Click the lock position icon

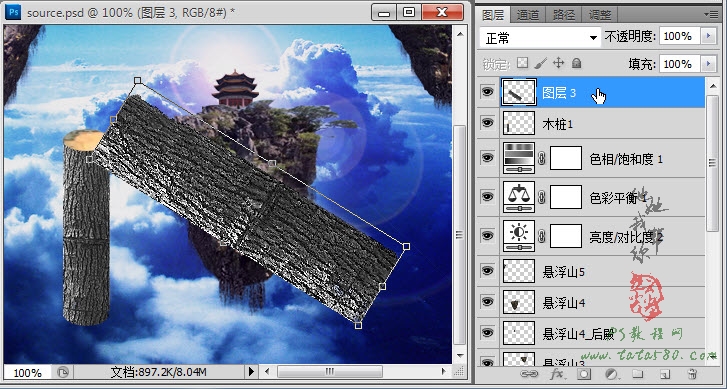(558, 63)
